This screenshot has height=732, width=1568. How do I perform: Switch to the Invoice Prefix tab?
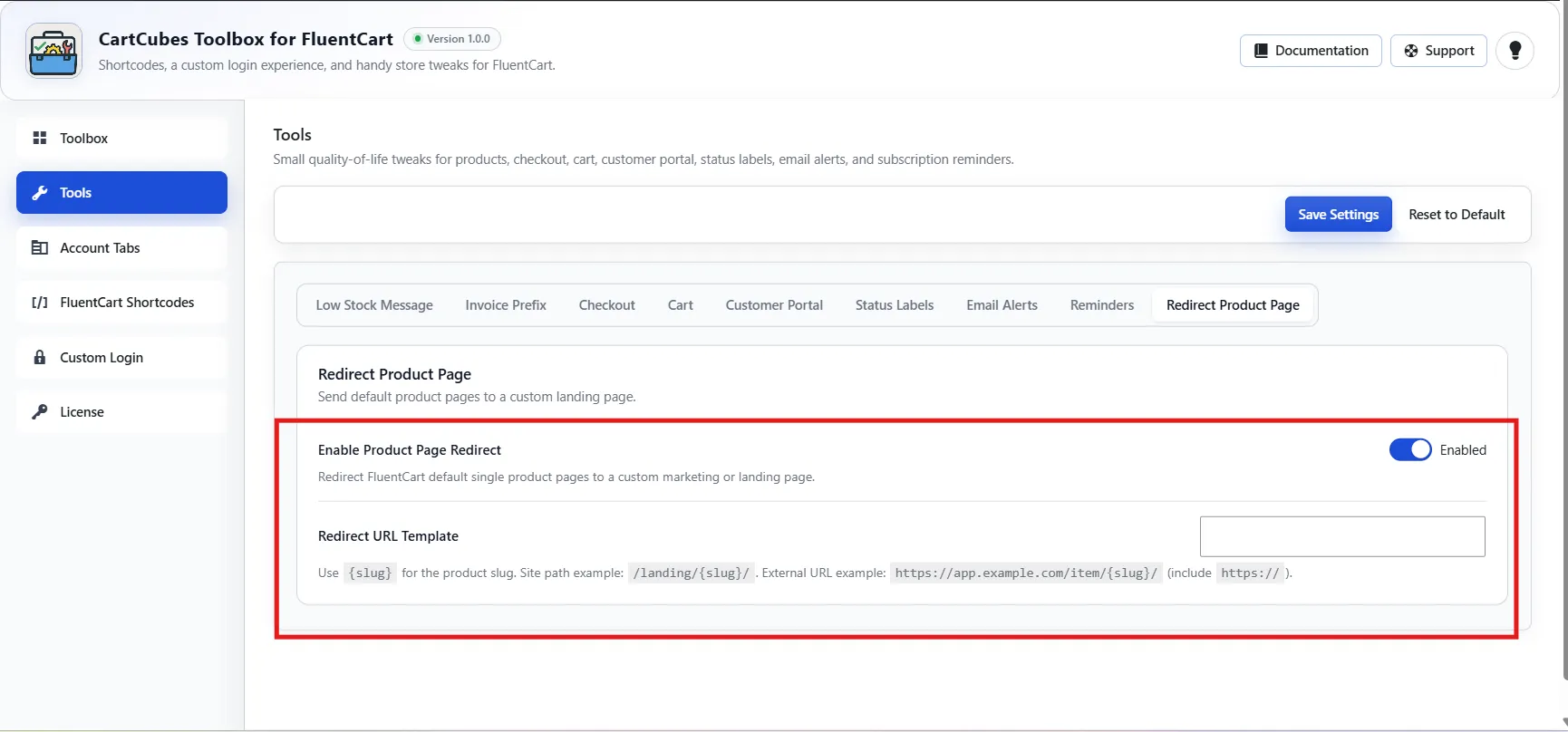coord(506,305)
